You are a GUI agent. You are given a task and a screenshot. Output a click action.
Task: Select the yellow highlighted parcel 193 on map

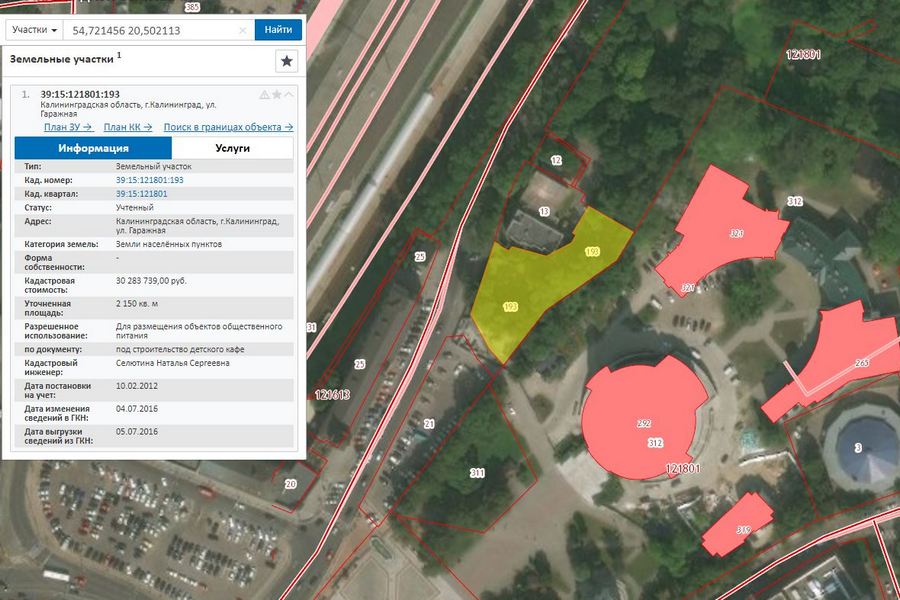pos(540,285)
